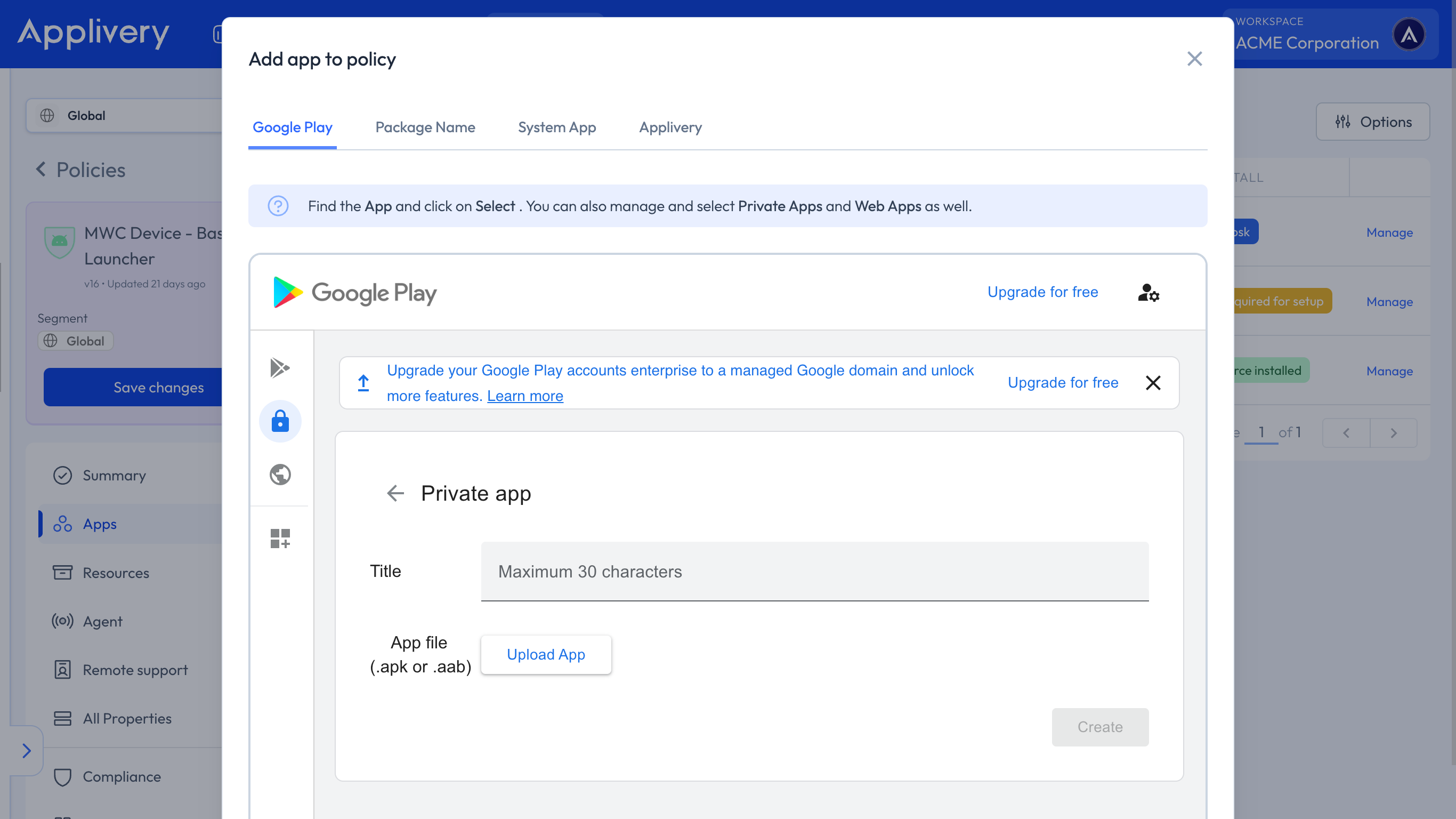Select Apps in the left navigation
The image size is (1456, 819).
pyautogui.click(x=100, y=524)
